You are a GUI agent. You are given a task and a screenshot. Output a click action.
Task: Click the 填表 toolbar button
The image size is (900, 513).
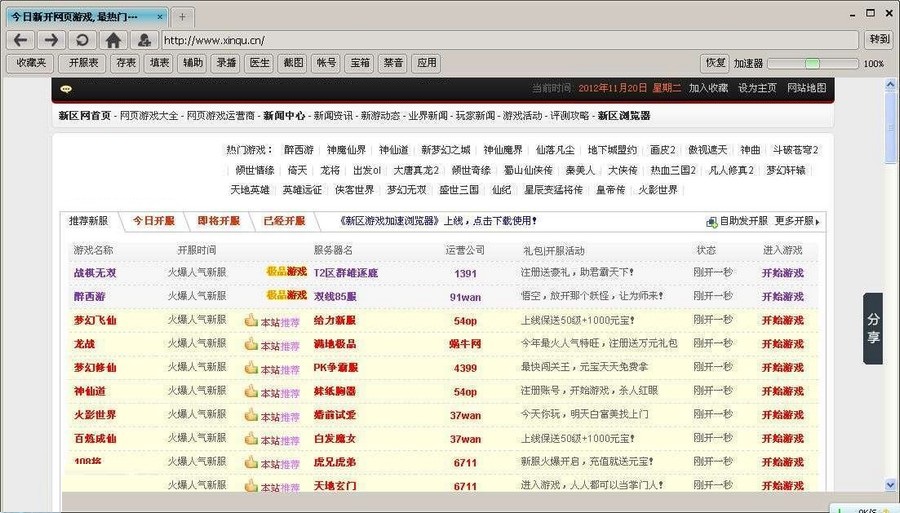click(159, 63)
